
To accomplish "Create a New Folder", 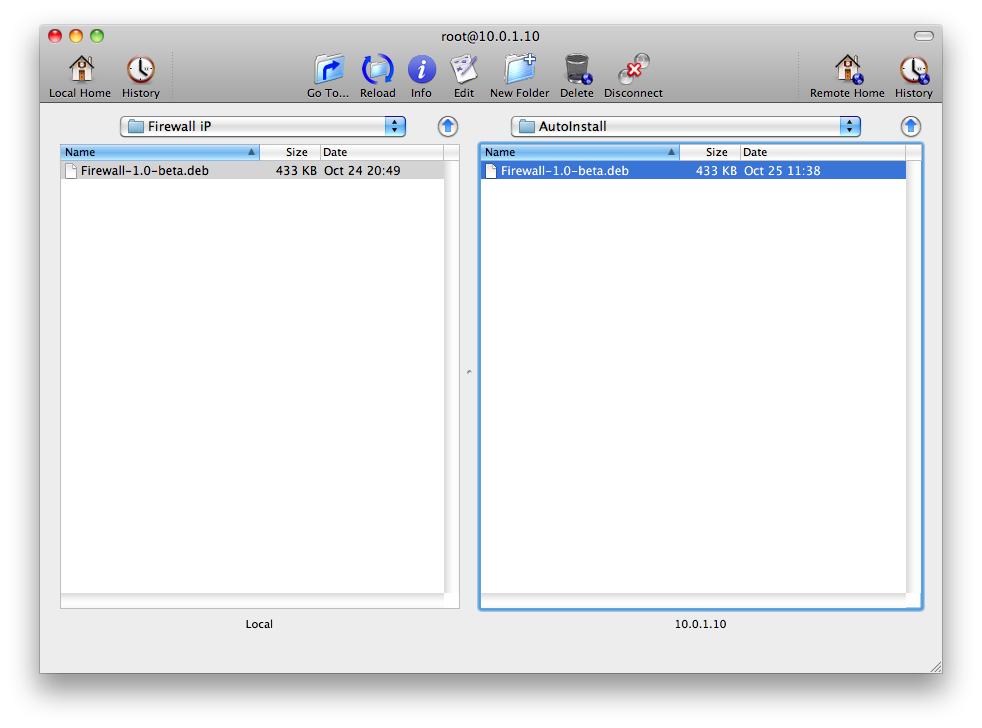I will click(x=519, y=70).
